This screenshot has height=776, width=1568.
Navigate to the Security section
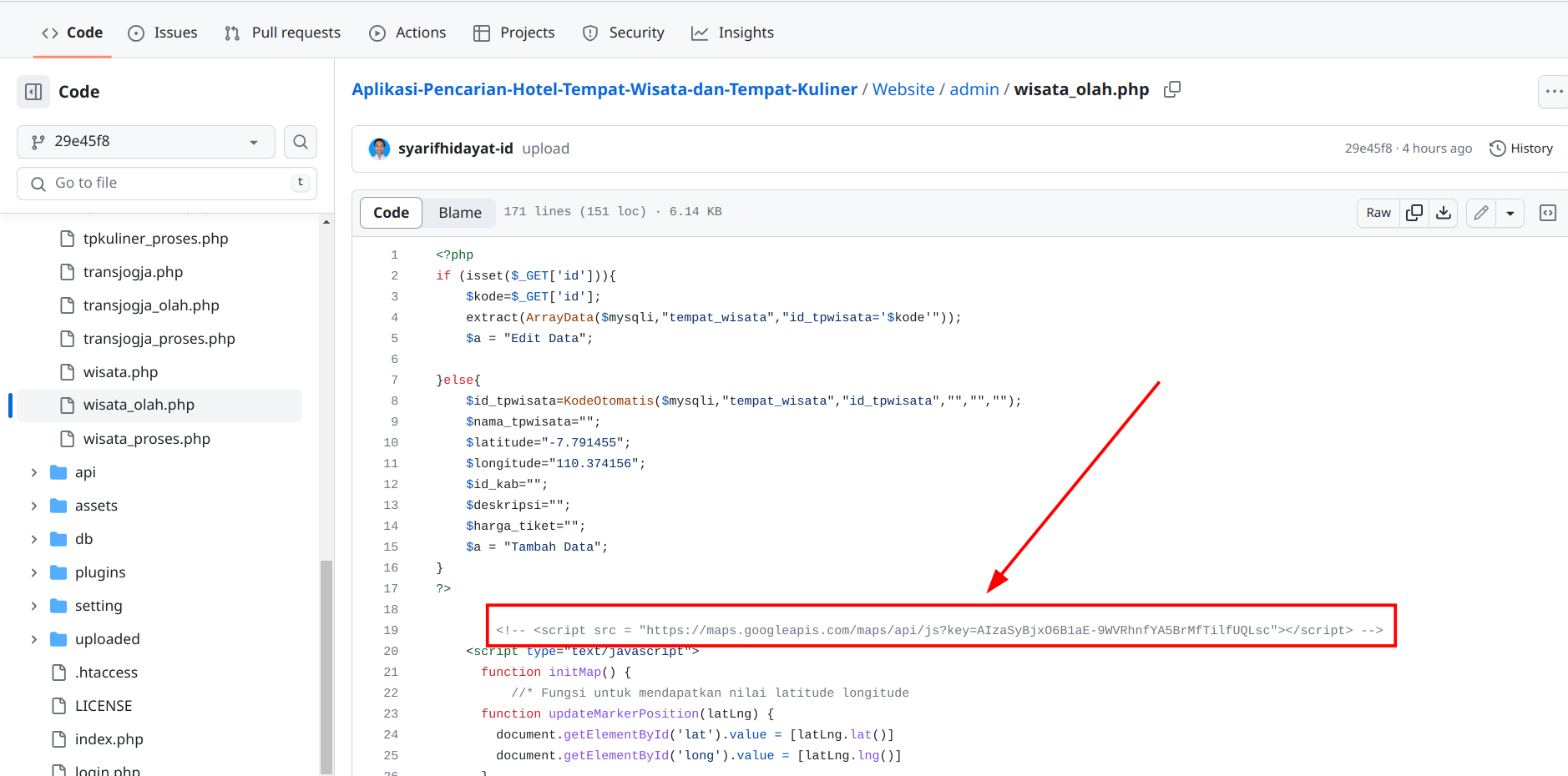623,33
